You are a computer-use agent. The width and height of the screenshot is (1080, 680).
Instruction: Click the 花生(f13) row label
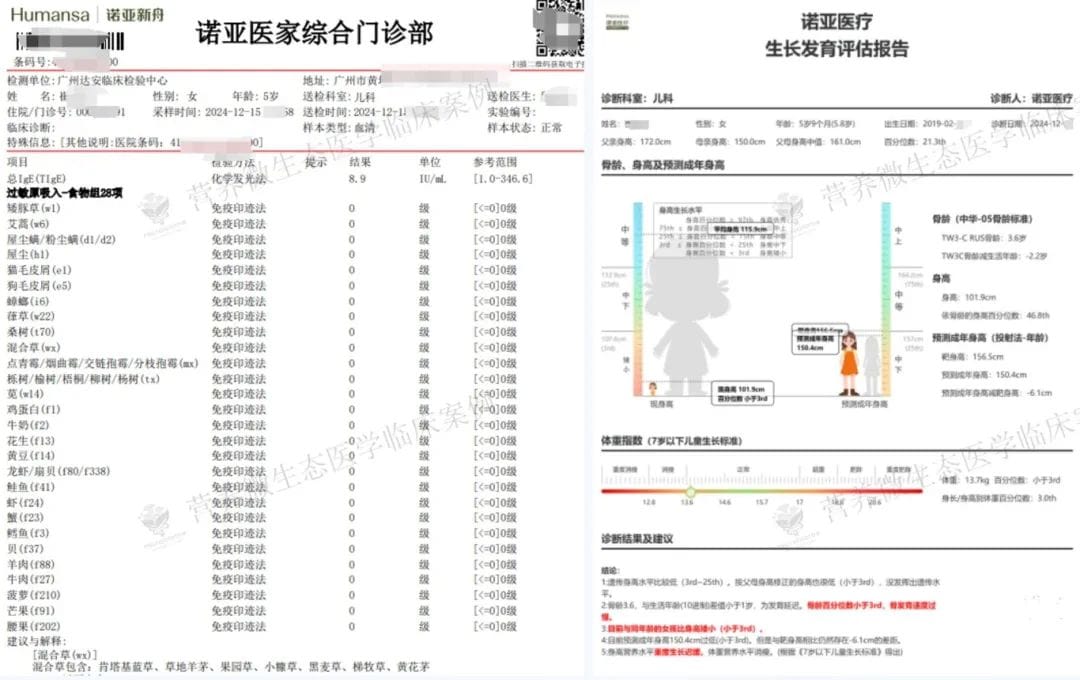pyautogui.click(x=31, y=440)
